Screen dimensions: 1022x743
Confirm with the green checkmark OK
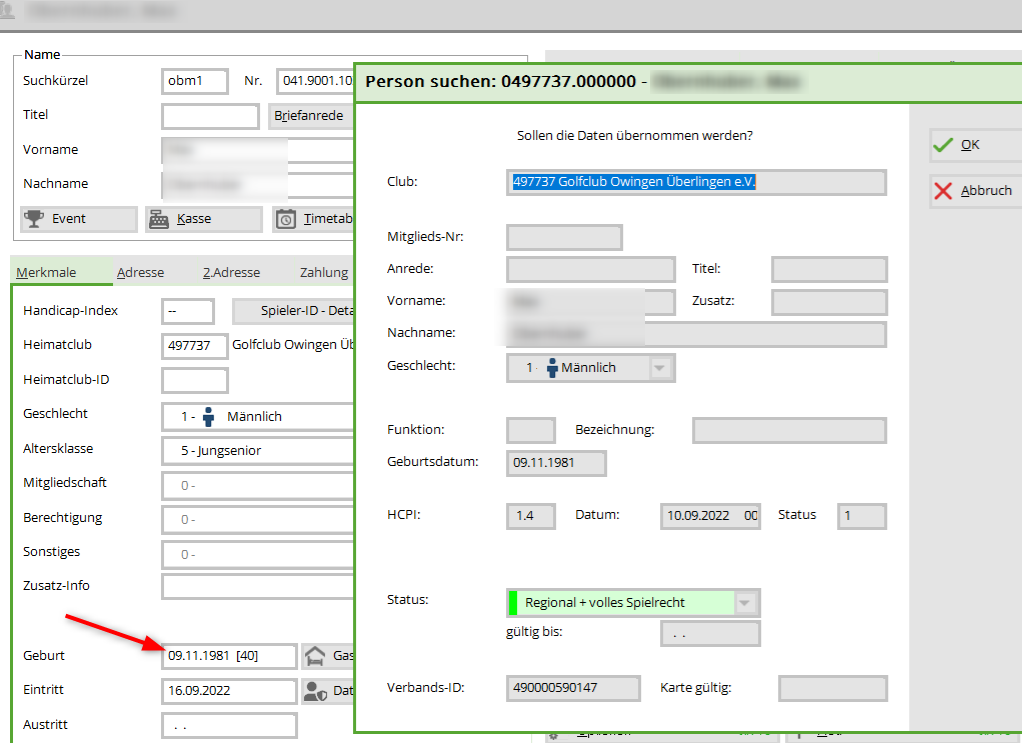tap(942, 145)
